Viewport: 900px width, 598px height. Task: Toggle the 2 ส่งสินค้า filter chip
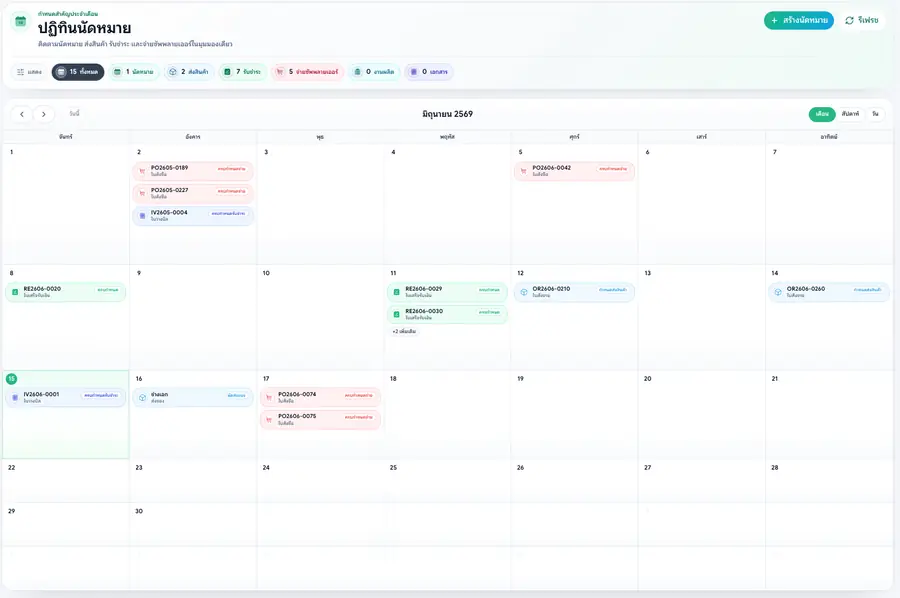click(189, 72)
